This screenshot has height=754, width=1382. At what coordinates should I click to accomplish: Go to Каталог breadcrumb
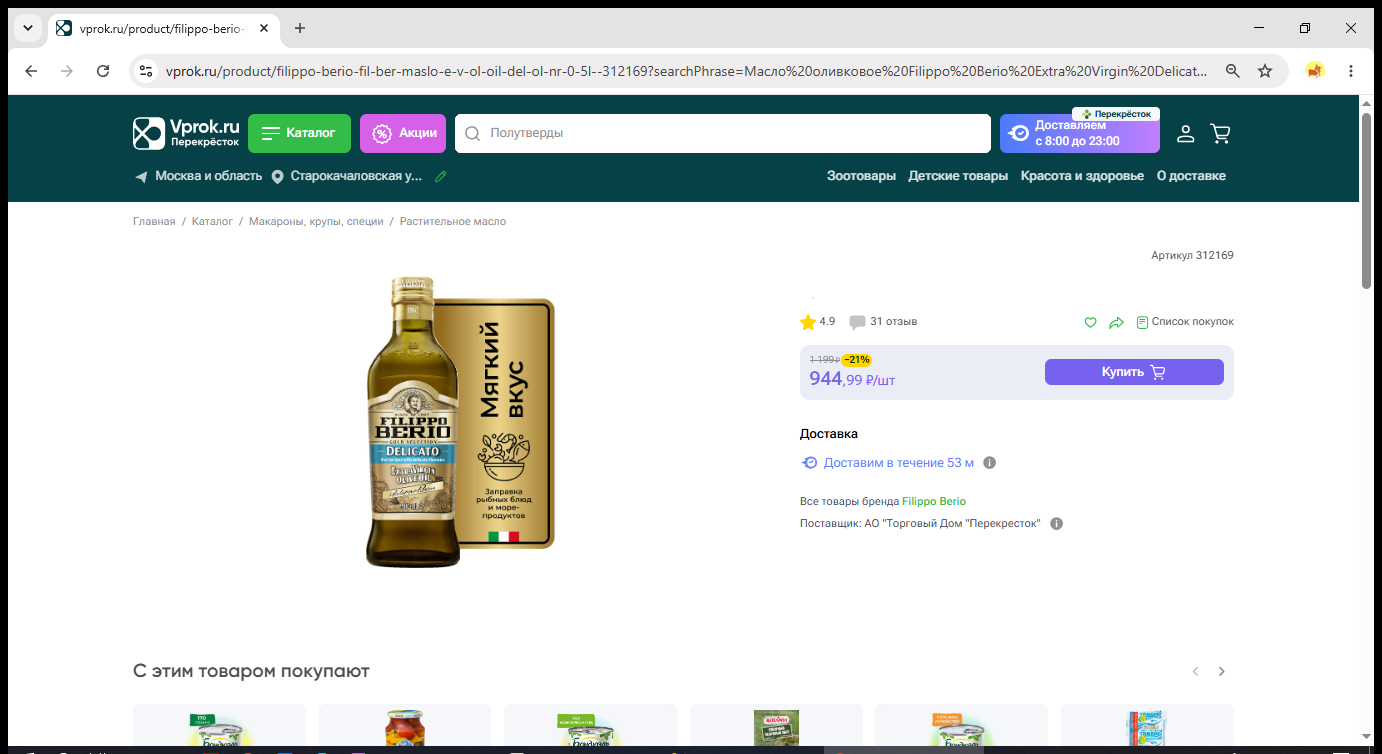[x=212, y=221]
